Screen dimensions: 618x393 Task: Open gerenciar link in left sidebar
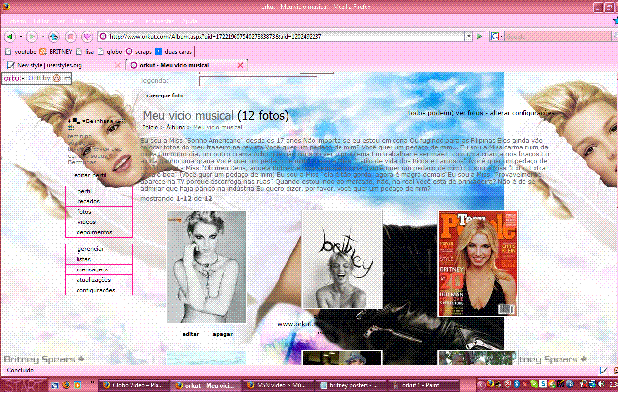[90, 249]
